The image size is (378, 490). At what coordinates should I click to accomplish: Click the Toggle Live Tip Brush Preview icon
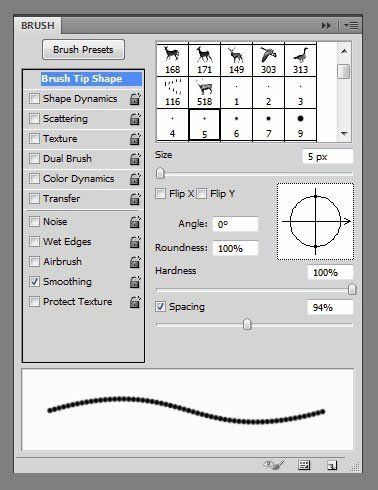click(274, 465)
